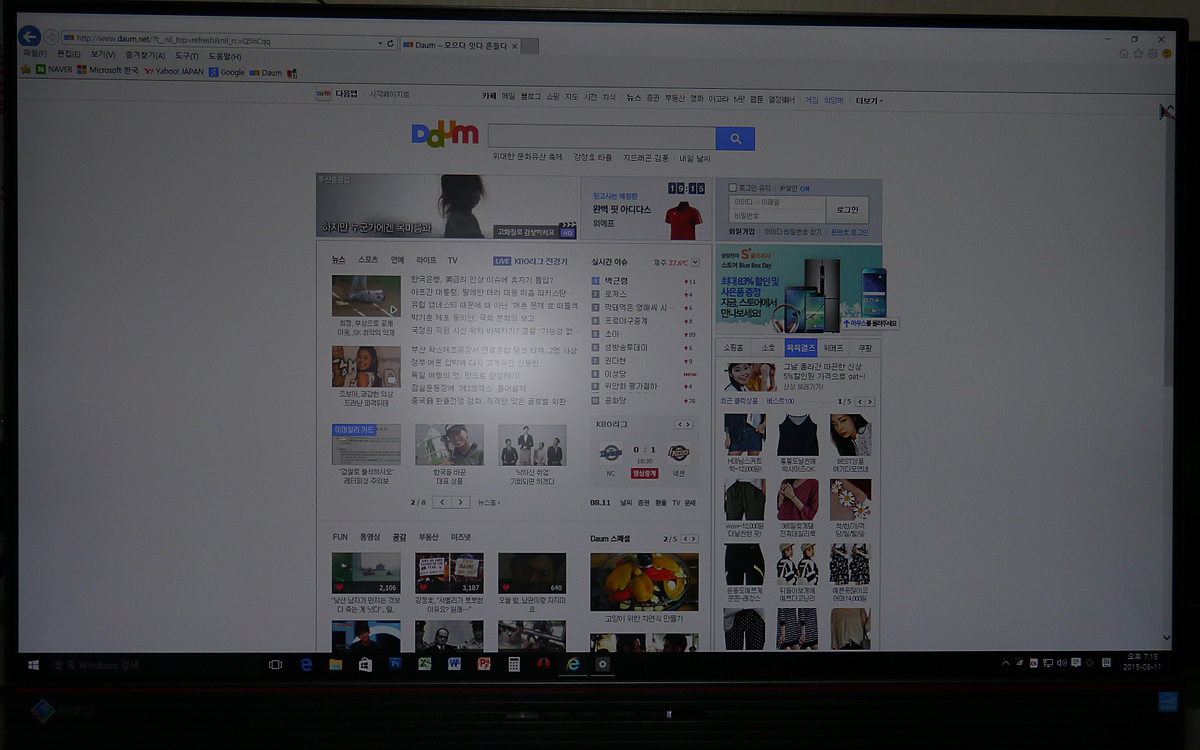
Task: Click the 회원가입 link
Action: tap(741, 231)
